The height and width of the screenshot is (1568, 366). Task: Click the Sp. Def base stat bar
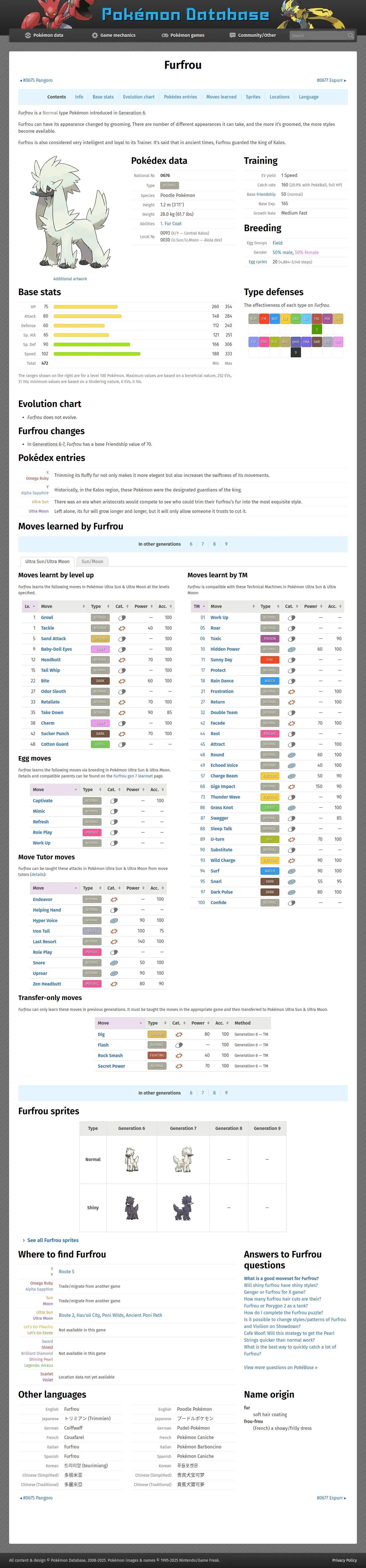[x=92, y=344]
